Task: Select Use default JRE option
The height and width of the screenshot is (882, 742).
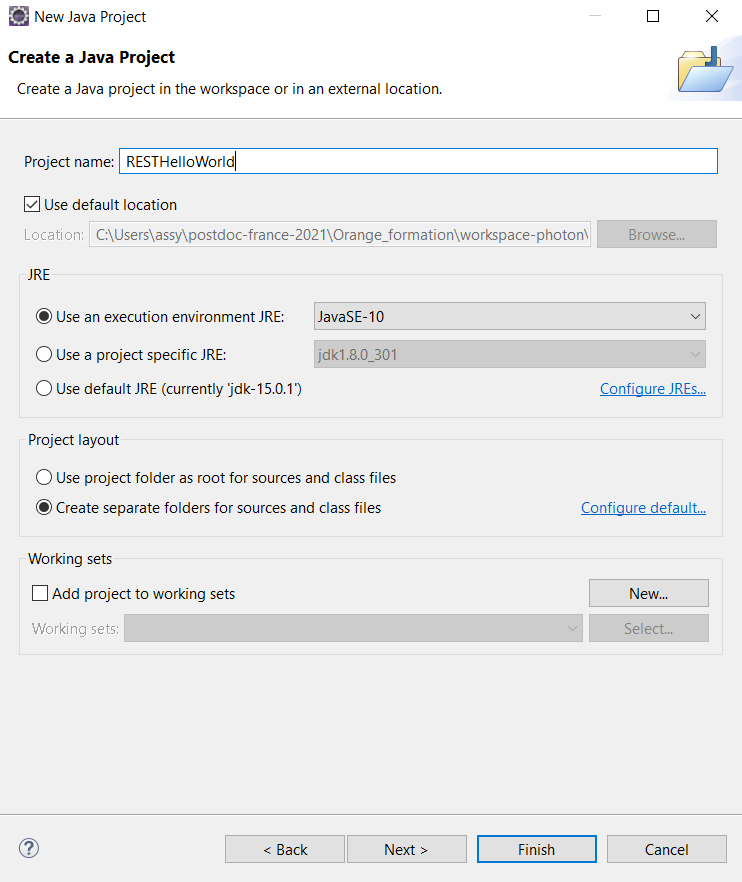Action: click(x=44, y=388)
